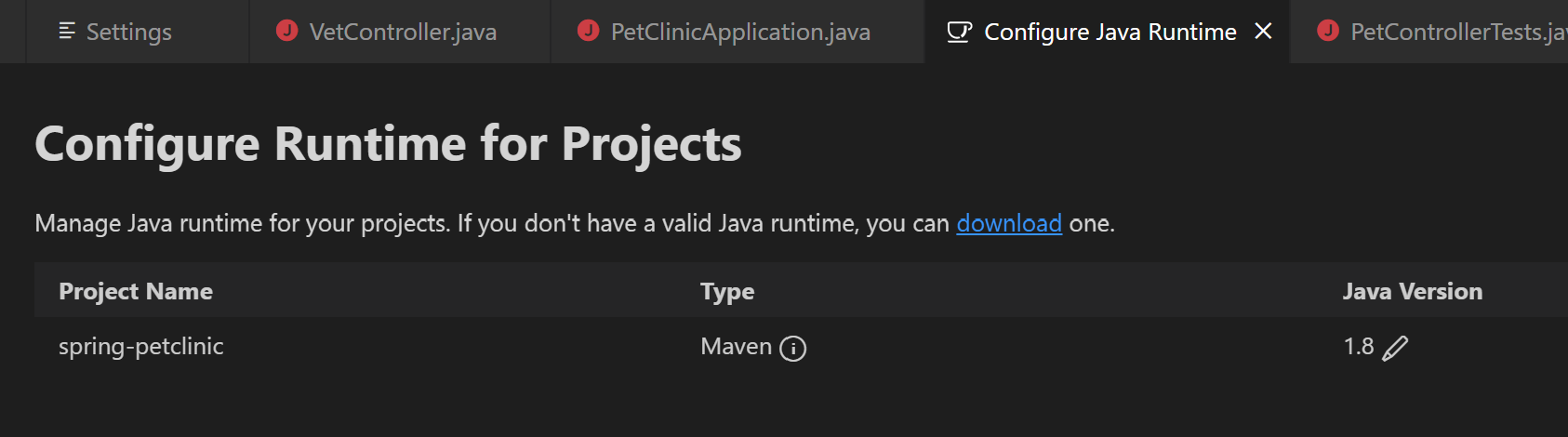
Task: Open PetControllerTests.java tab
Action: click(1429, 32)
